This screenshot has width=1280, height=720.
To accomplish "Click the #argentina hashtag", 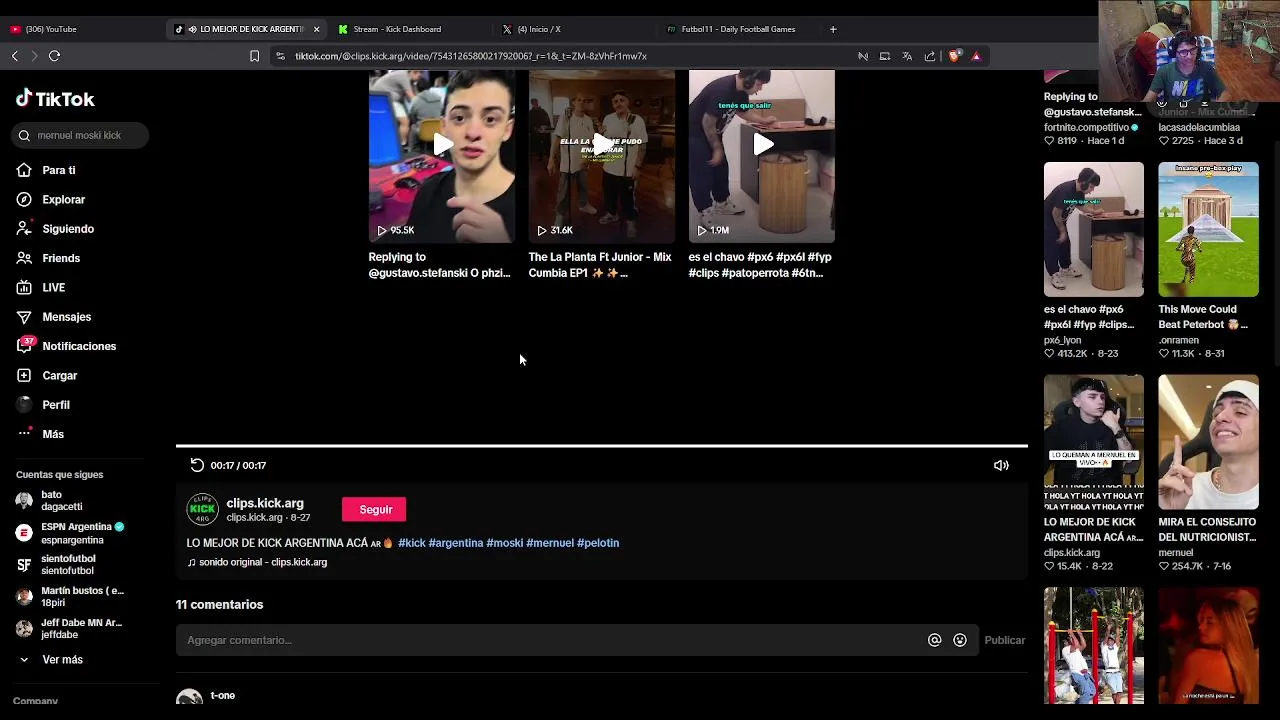I will 456,543.
